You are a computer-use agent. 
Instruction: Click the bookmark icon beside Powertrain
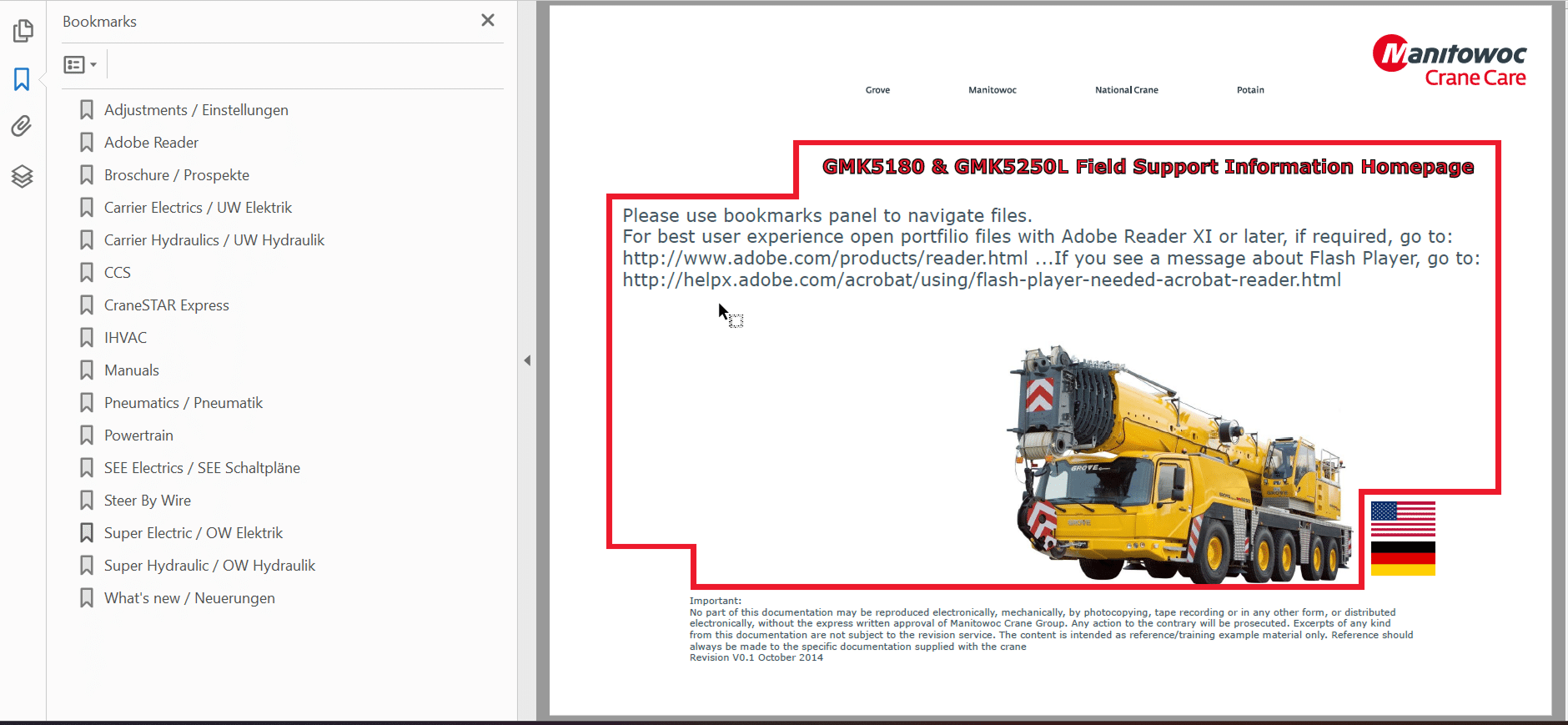[87, 436]
